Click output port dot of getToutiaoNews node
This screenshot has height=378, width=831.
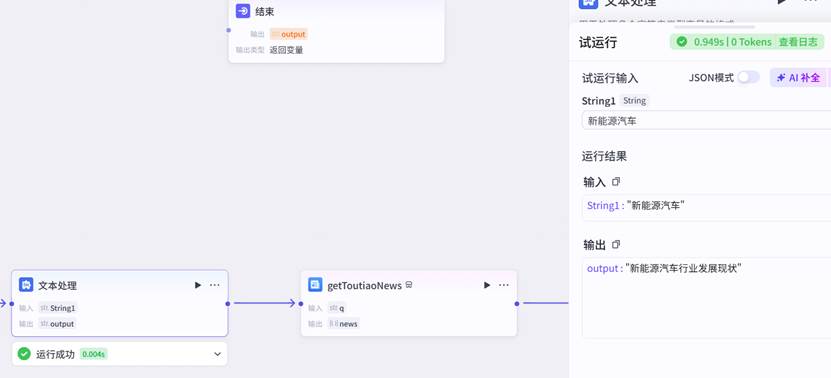point(517,304)
